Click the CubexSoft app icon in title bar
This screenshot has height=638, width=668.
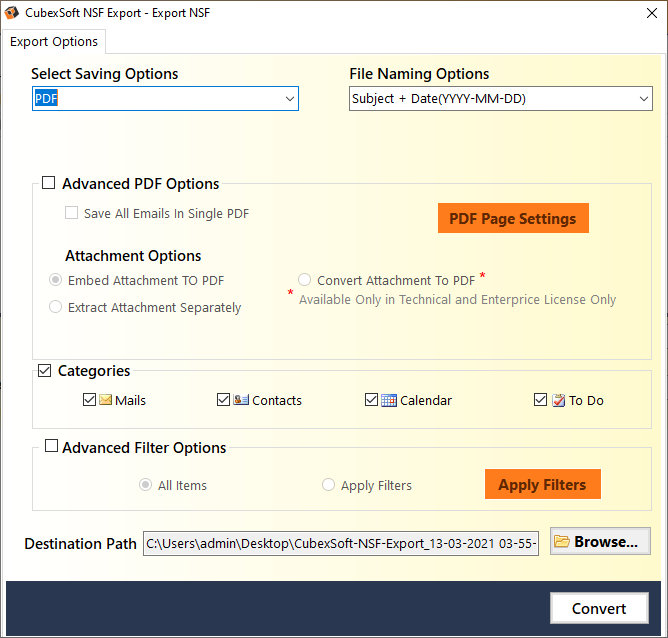12,14
